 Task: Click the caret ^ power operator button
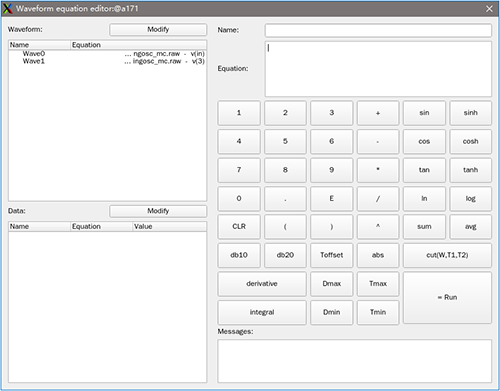point(378,227)
